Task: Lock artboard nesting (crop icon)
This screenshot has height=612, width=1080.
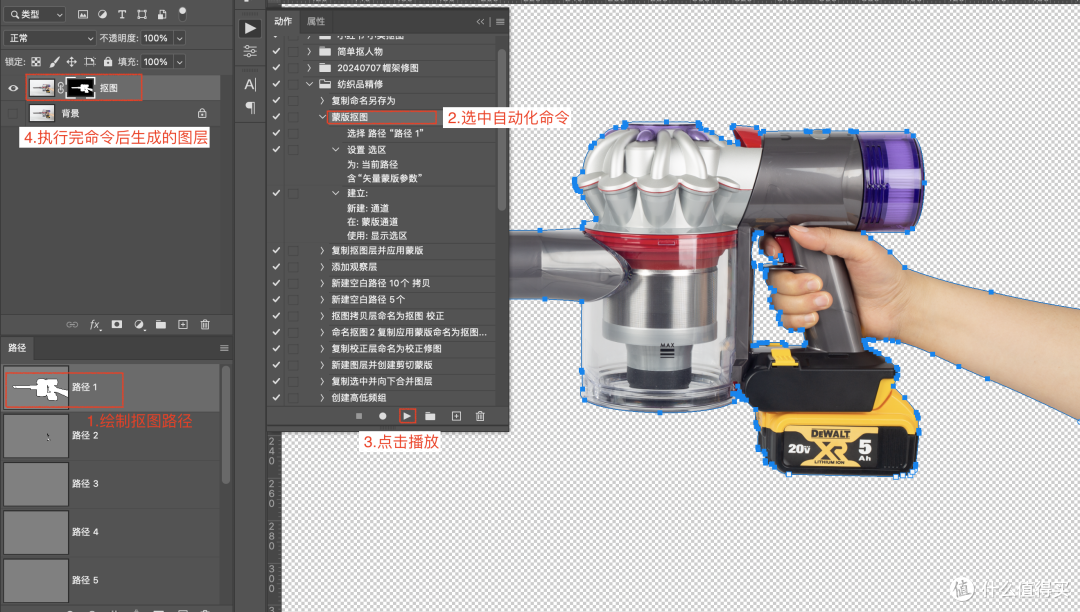Action: pos(90,62)
